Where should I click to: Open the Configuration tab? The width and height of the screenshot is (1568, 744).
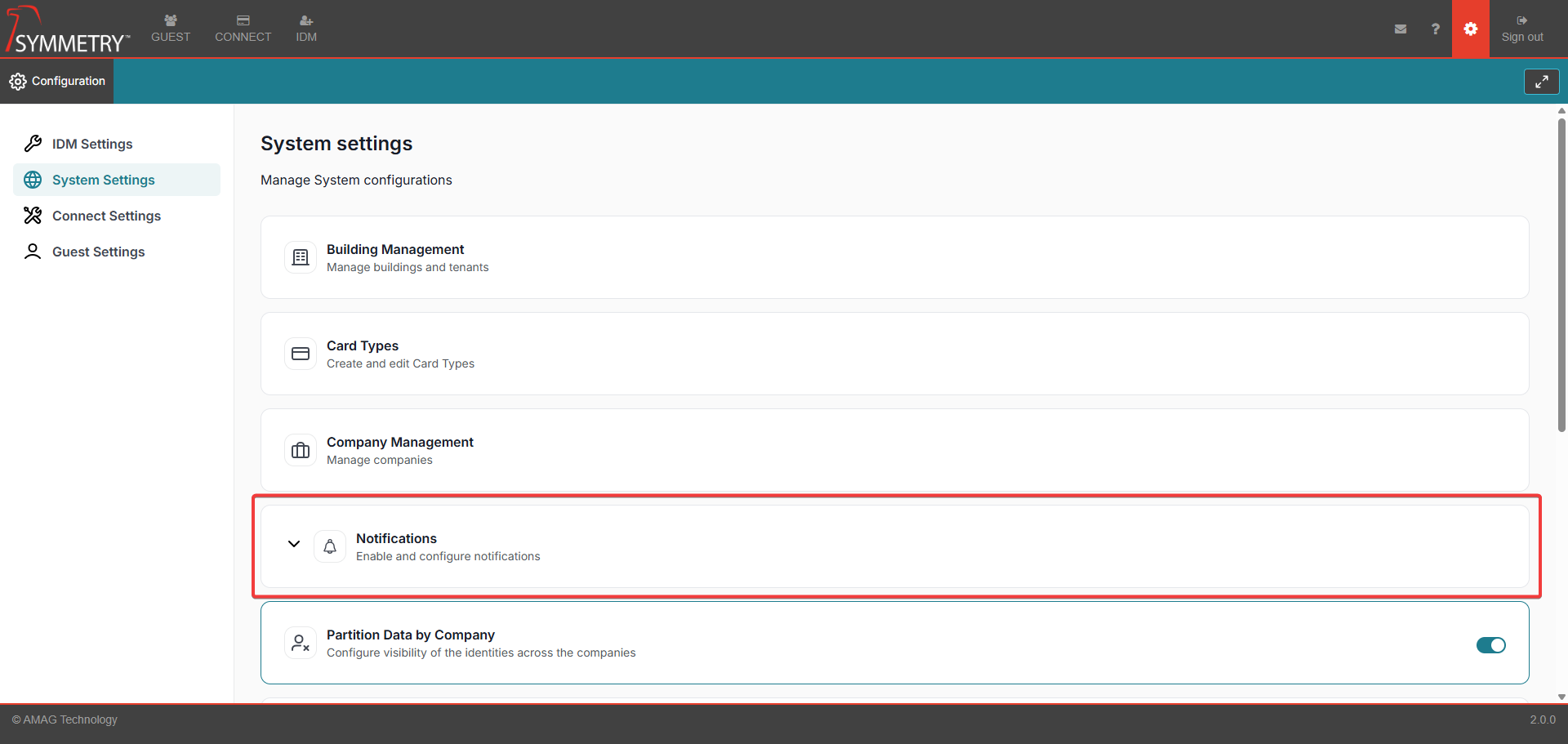(x=57, y=81)
